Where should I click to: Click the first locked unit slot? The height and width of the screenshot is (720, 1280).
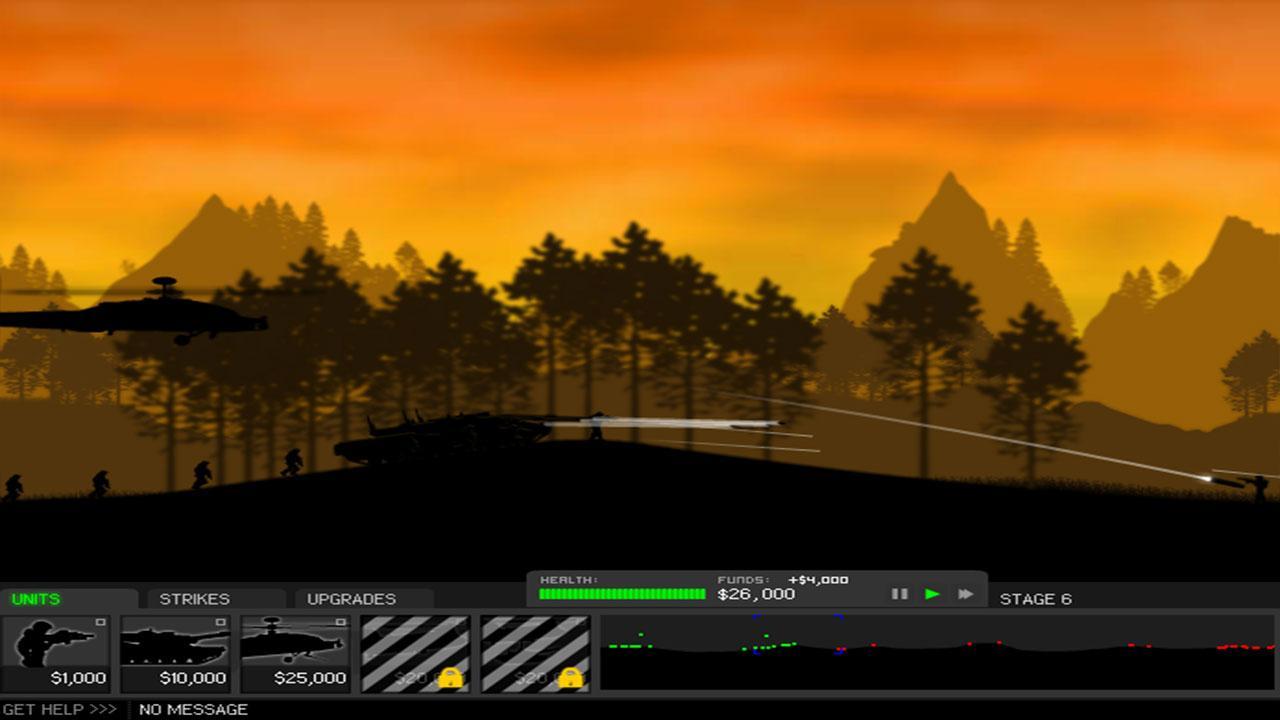(415, 653)
